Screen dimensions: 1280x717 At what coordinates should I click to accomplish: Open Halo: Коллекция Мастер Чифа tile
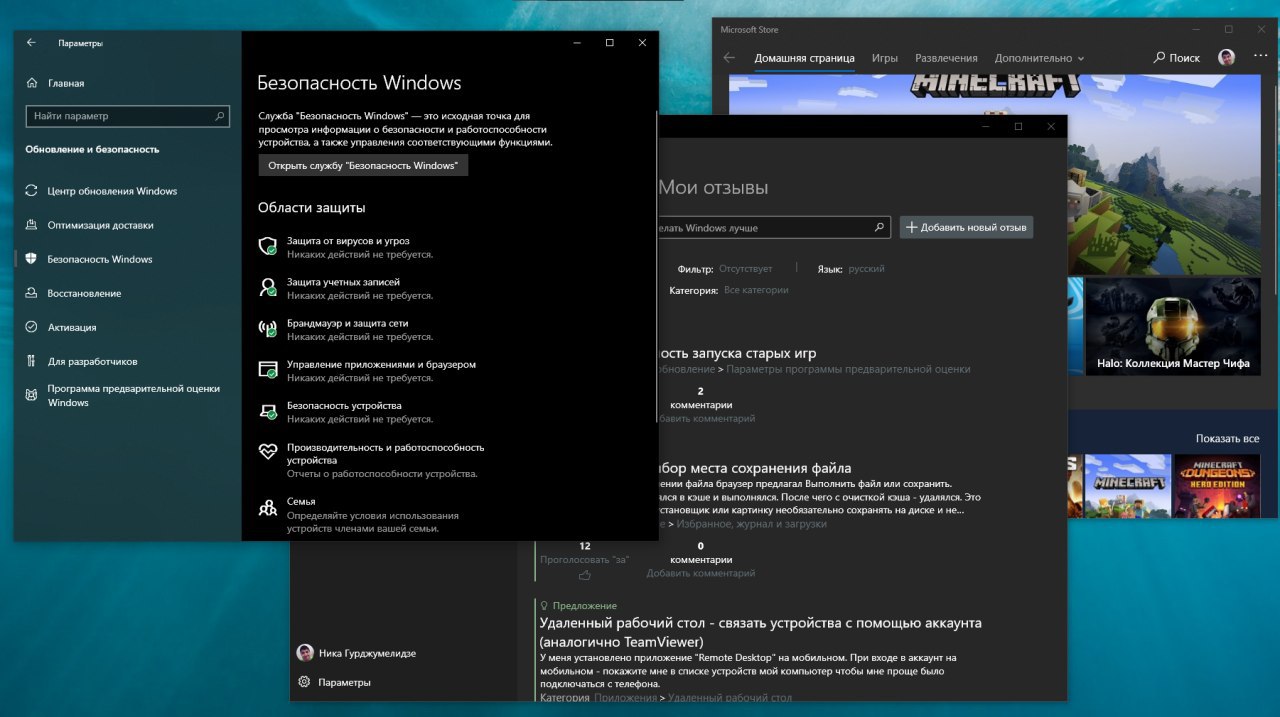pyautogui.click(x=1172, y=326)
